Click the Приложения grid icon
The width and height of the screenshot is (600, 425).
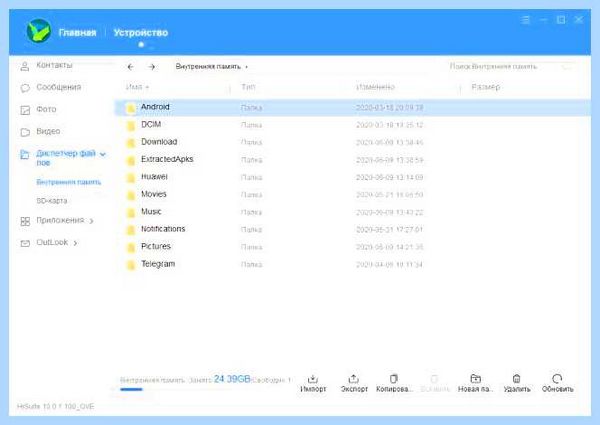[x=25, y=221]
